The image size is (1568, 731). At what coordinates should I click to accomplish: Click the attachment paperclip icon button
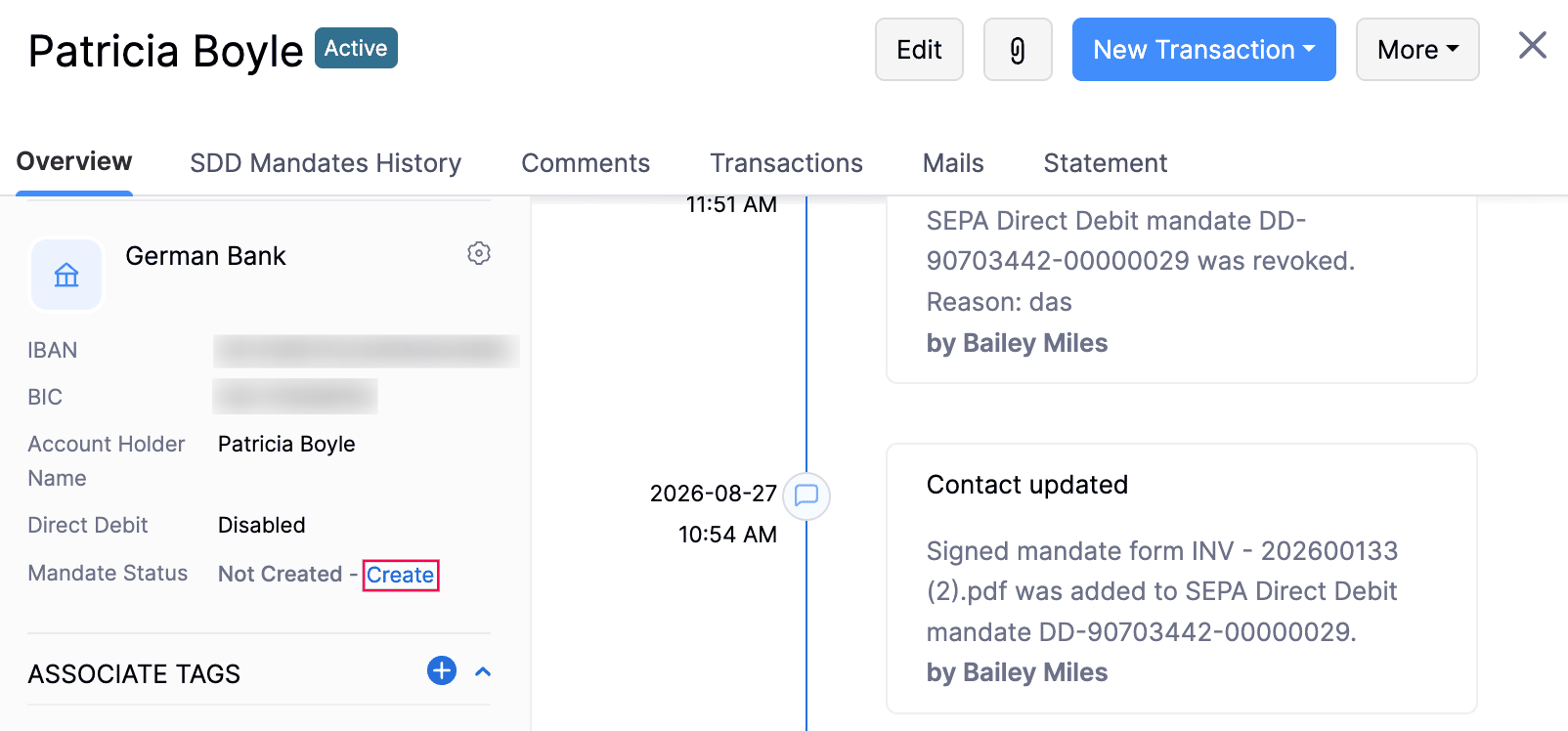tap(1018, 50)
